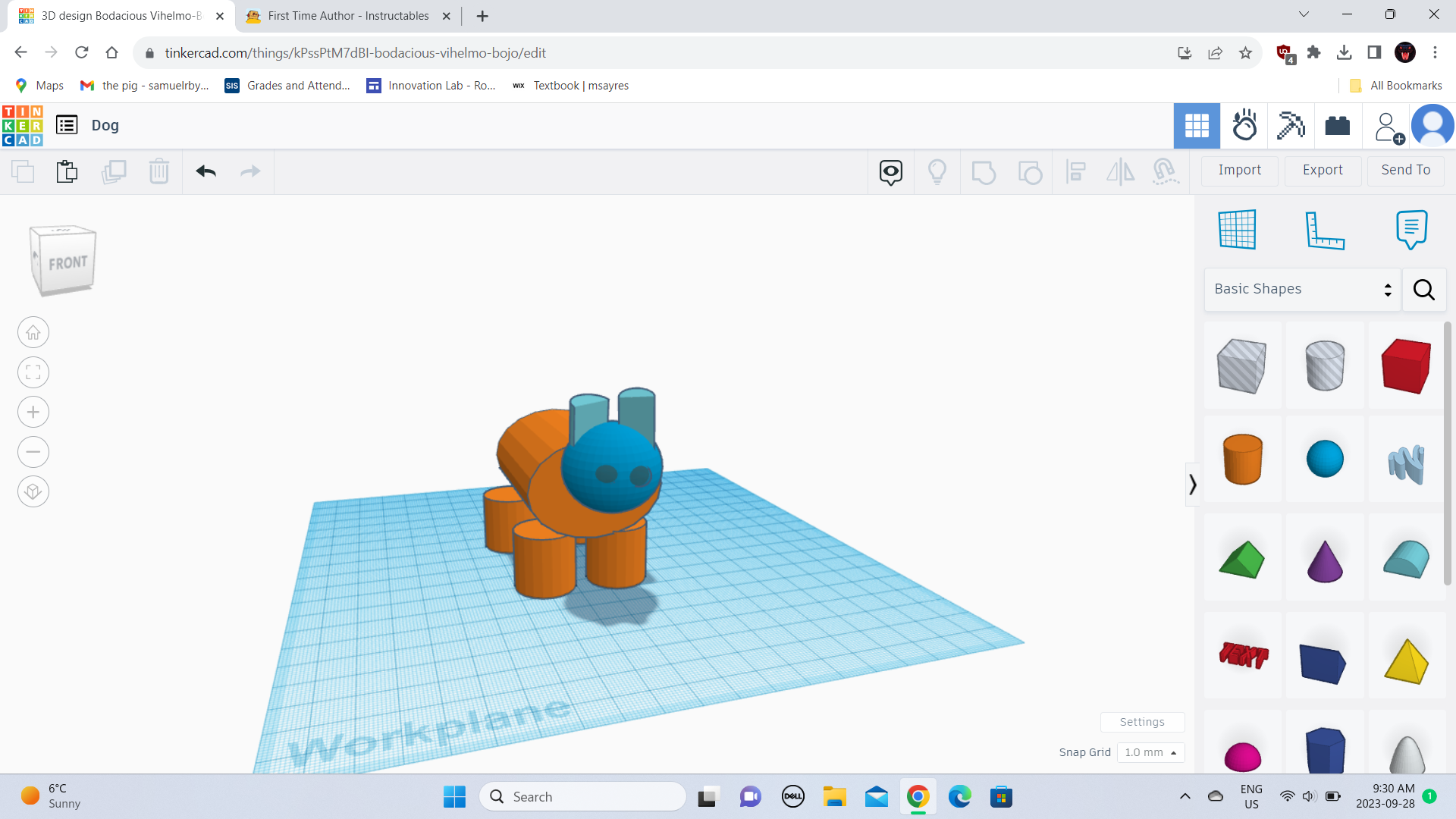The width and height of the screenshot is (1456, 819).
Task: Switch to the Bricks view mode
Action: (x=1337, y=125)
